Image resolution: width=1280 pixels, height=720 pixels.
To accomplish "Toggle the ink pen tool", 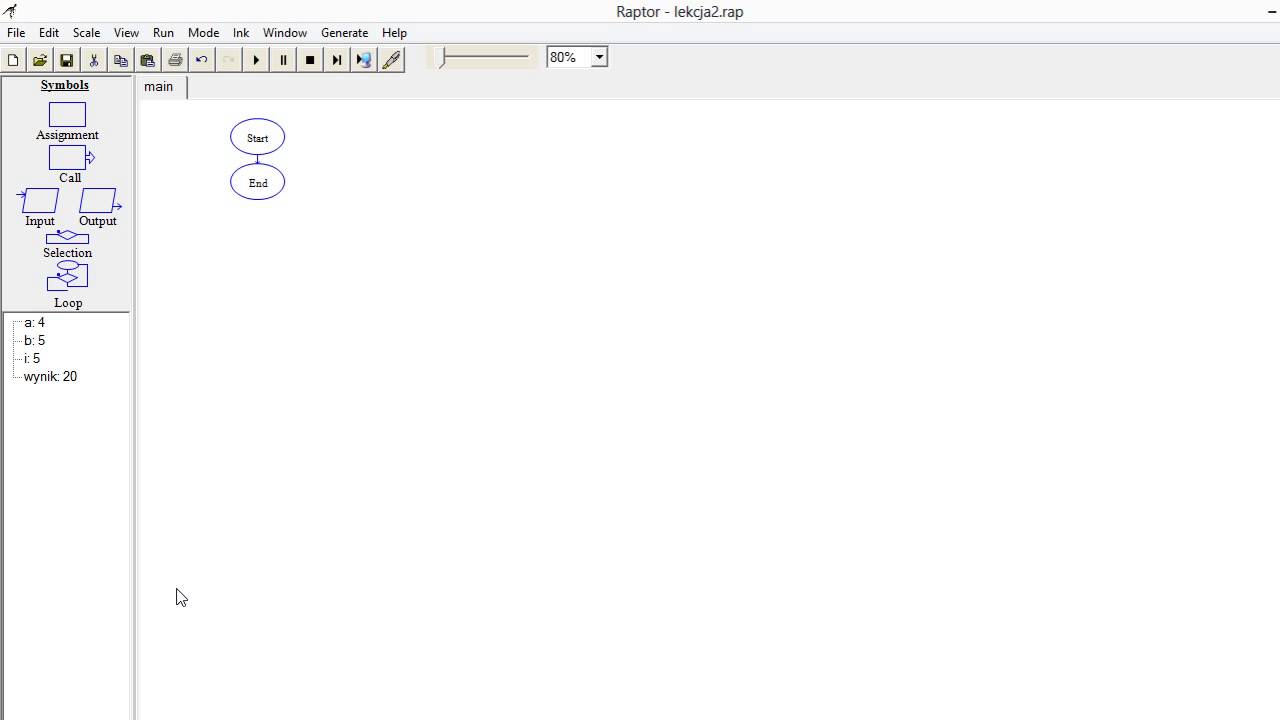I will [x=392, y=60].
